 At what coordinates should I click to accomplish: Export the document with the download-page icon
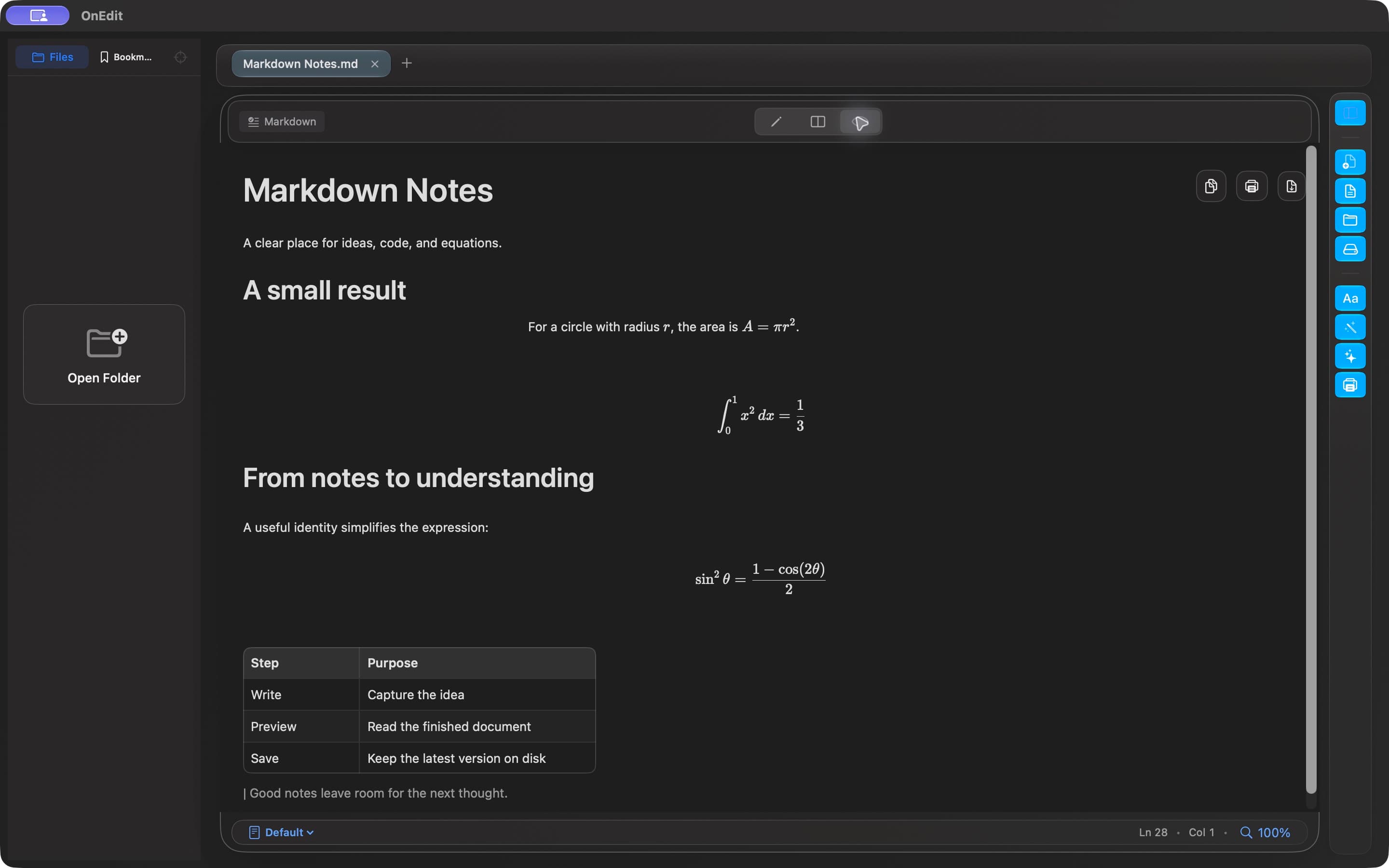[1292, 186]
